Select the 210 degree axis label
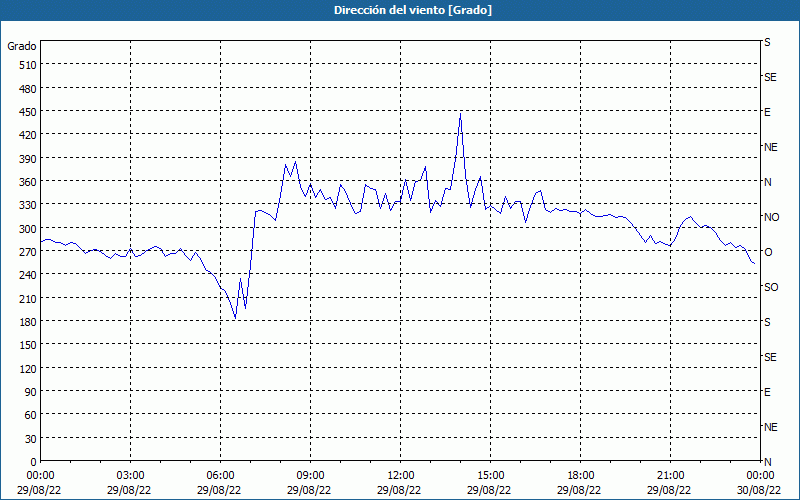This screenshot has width=800, height=500. click(28, 298)
